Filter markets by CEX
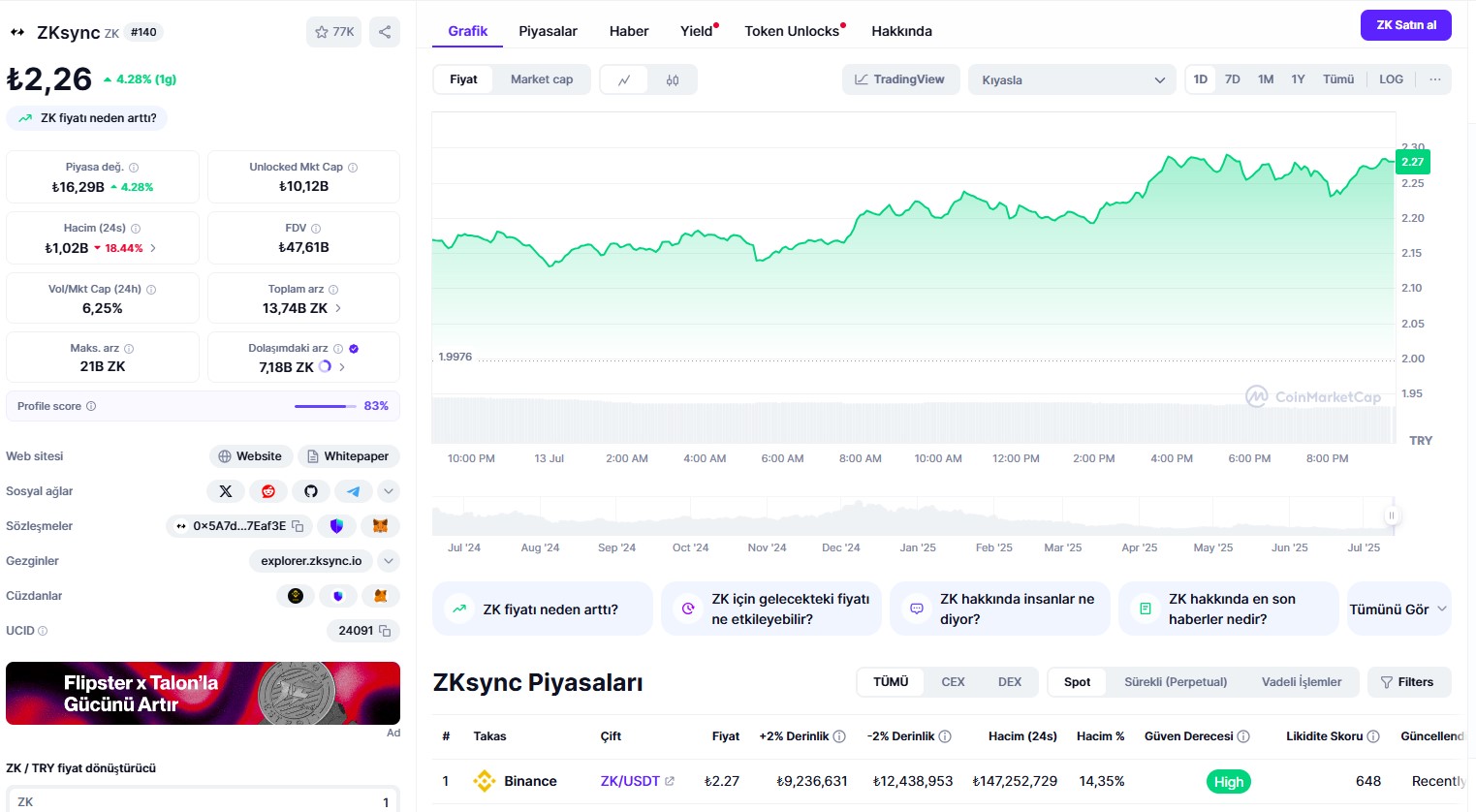The image size is (1476, 812). [953, 682]
